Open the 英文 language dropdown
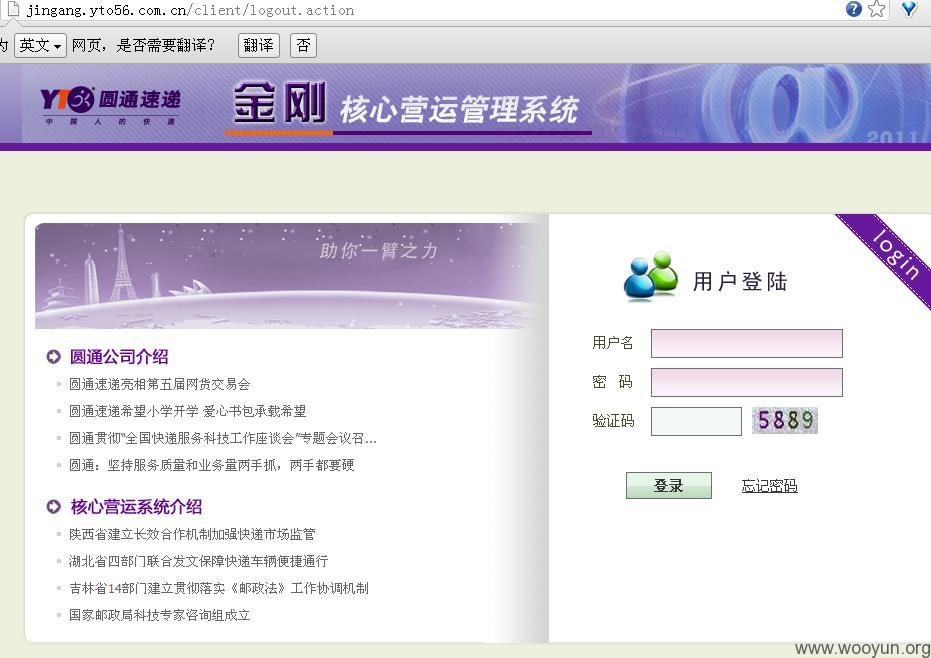Viewport: 931px width, 658px height. pos(40,45)
